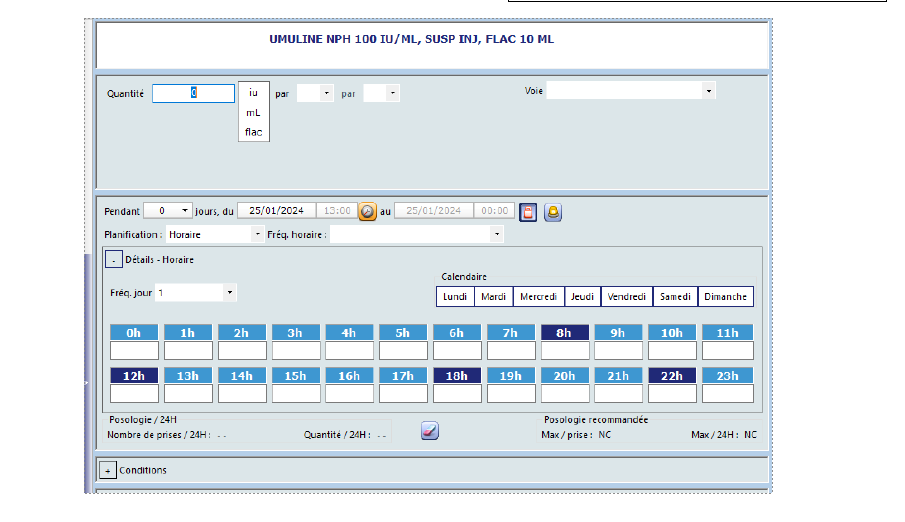Viewport: 905px width, 522px height.
Task: Toggle the Mercredi calendar day
Action: click(x=538, y=296)
